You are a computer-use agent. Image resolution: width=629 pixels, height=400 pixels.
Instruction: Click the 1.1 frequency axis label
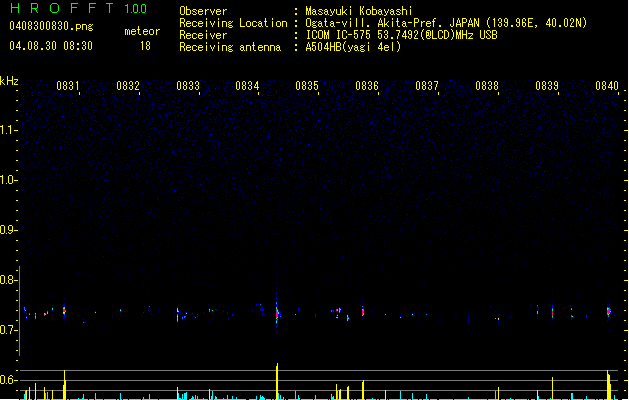click(x=8, y=130)
